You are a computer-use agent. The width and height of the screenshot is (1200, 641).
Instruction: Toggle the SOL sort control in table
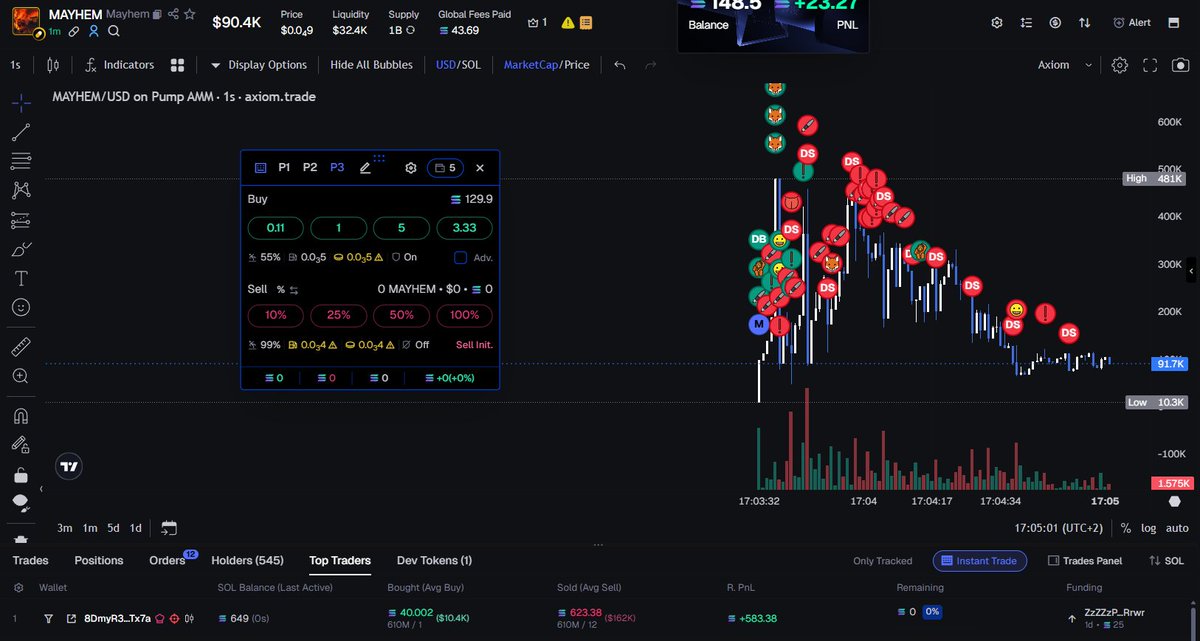coord(1167,561)
